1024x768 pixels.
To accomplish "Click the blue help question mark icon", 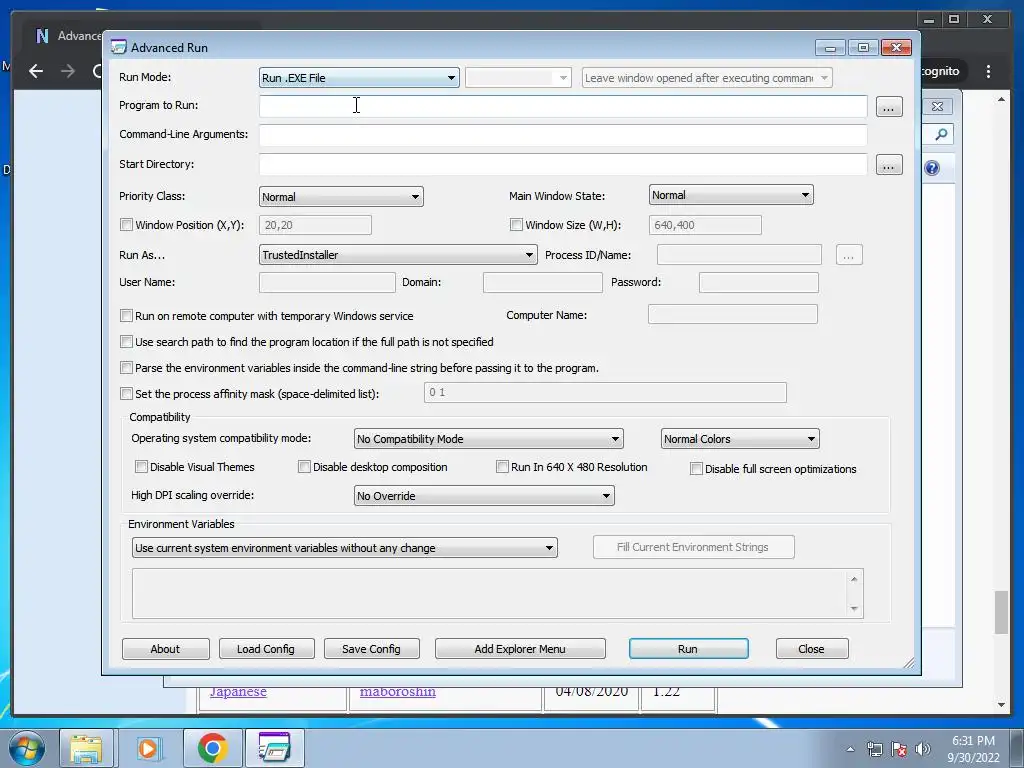I will tap(932, 168).
